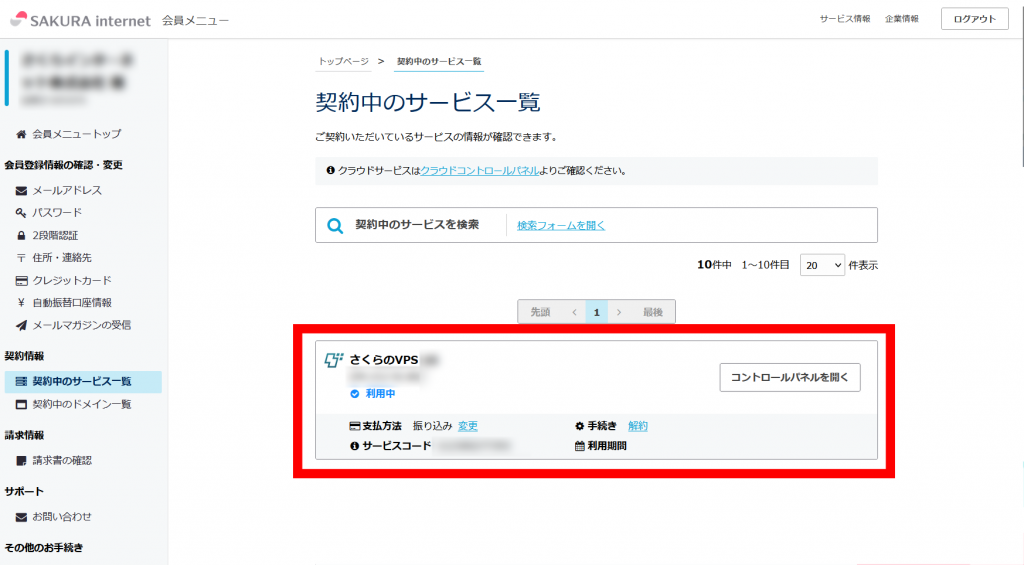1024x565 pixels.
Task: Select 請求書の確認 from sidebar menu
Action: (61, 460)
